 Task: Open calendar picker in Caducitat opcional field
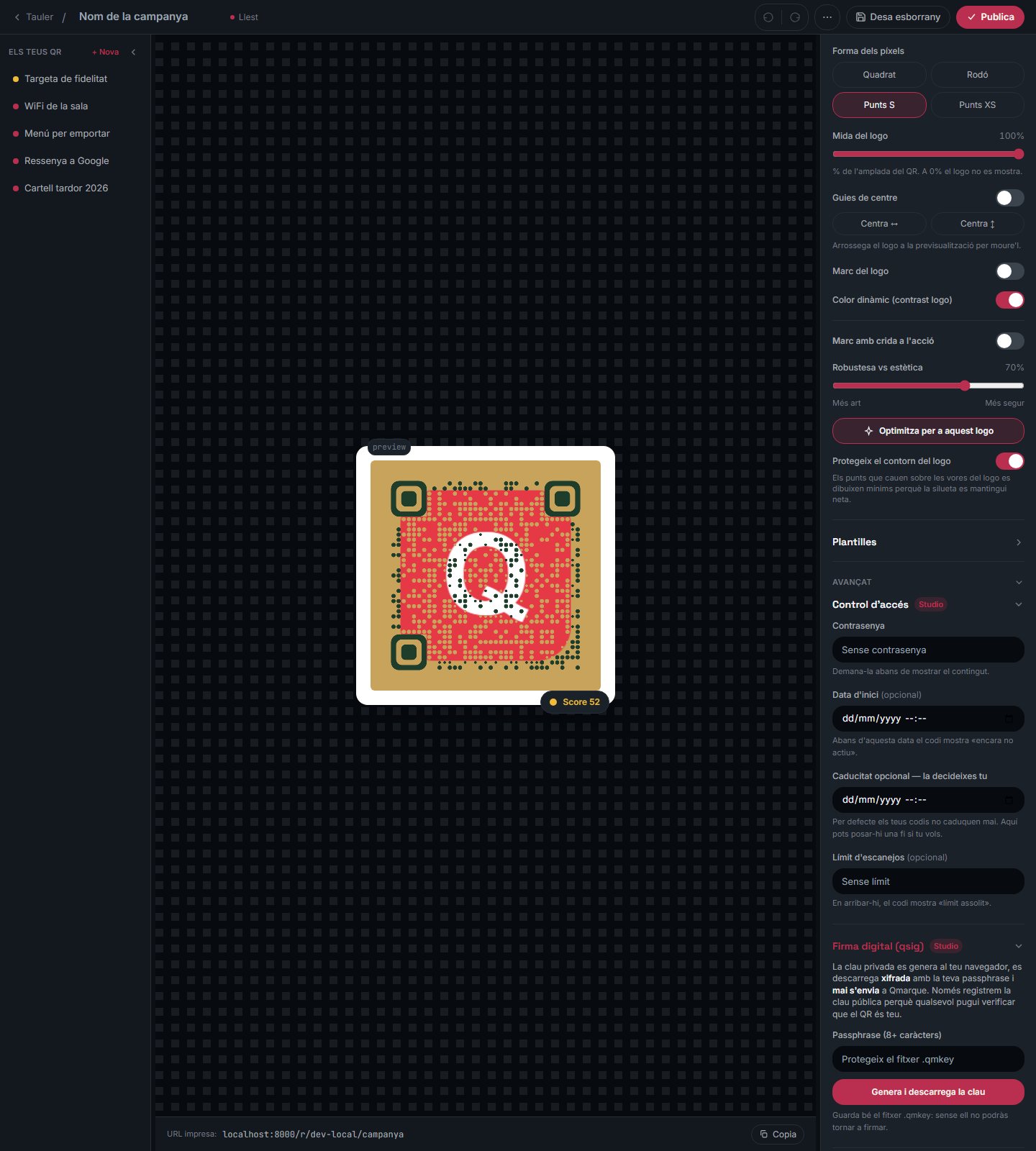click(1009, 800)
